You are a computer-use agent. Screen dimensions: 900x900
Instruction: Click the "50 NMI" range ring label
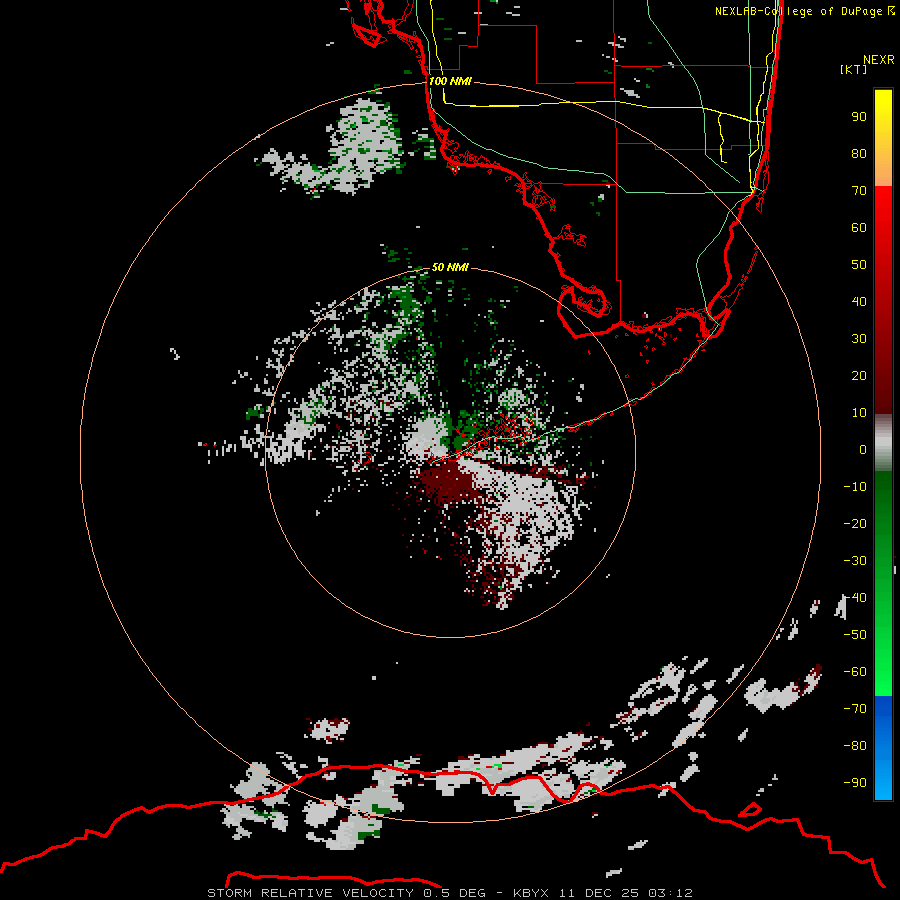click(450, 267)
